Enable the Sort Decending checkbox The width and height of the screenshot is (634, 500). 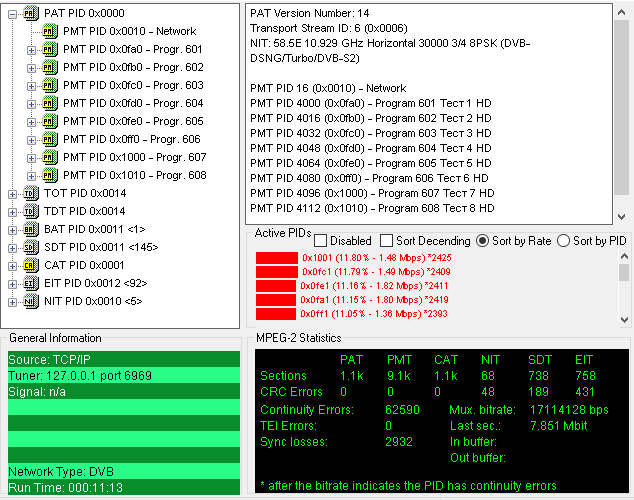tap(386, 241)
